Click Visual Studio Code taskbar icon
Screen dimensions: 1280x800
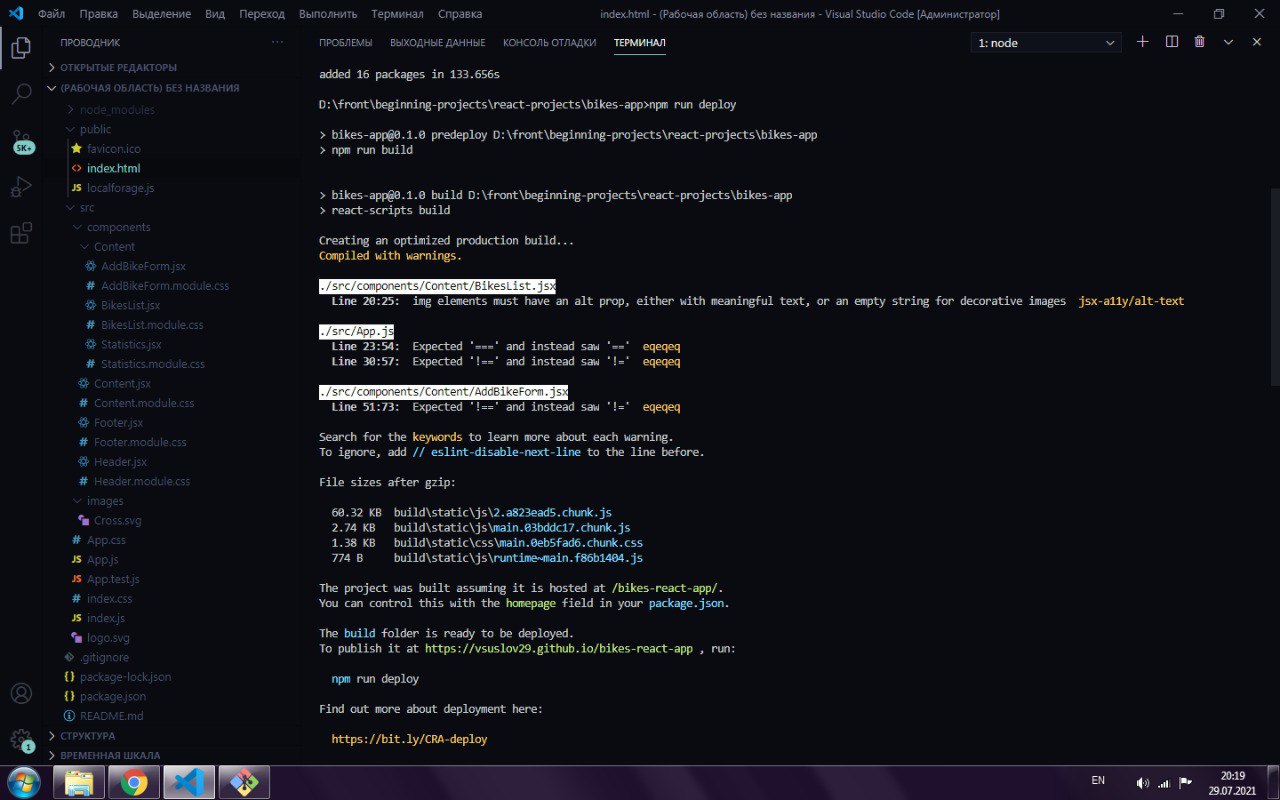[x=189, y=782]
